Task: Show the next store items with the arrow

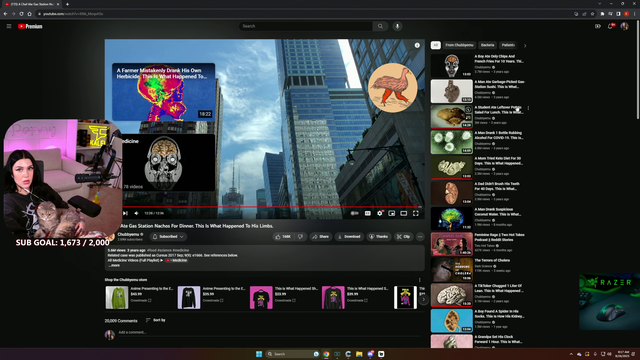Action: tap(423, 299)
